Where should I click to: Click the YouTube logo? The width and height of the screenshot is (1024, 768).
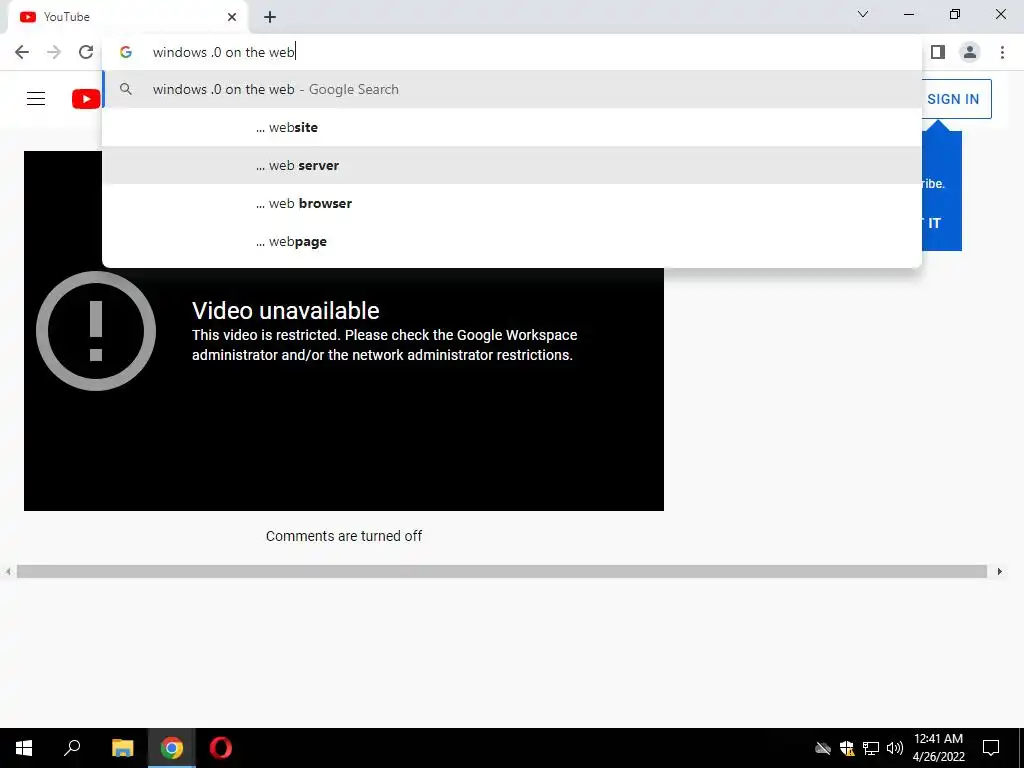86,99
